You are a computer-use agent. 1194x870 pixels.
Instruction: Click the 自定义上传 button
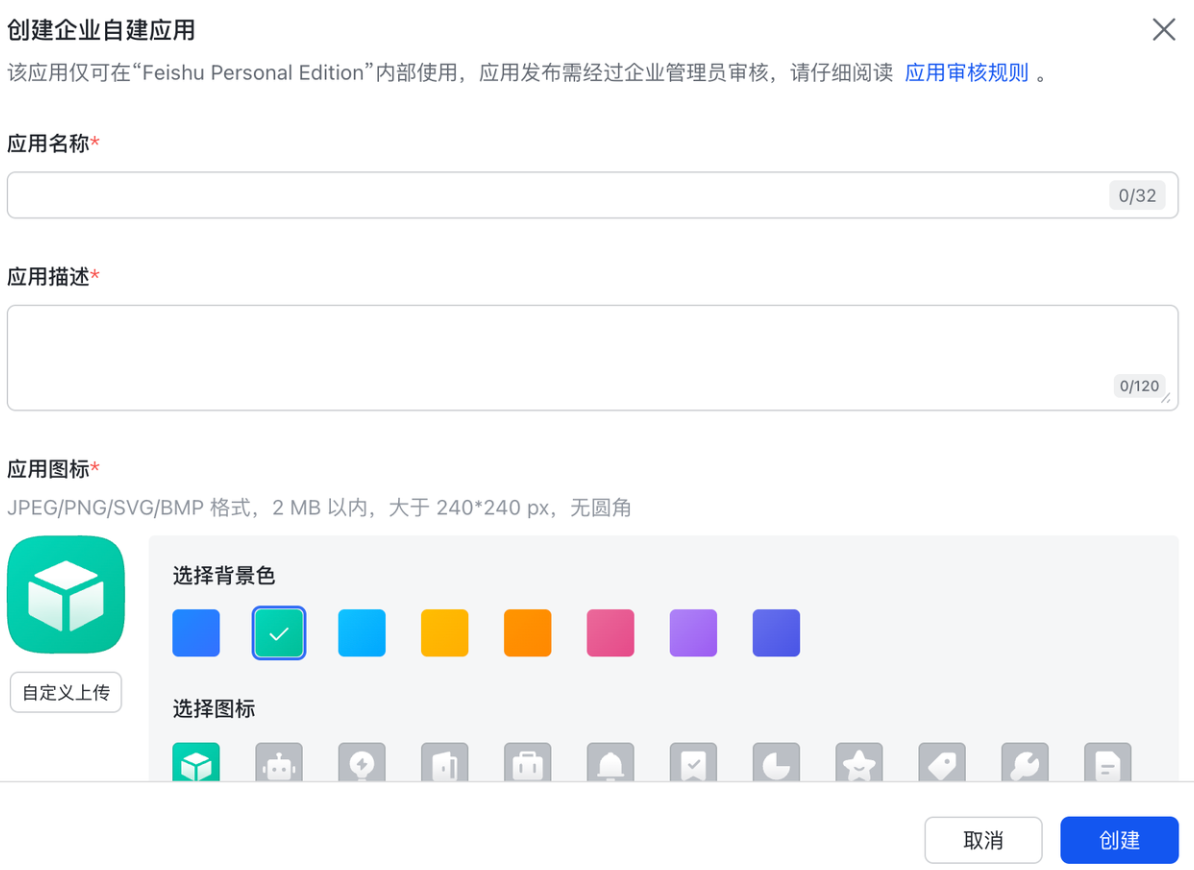pos(66,692)
